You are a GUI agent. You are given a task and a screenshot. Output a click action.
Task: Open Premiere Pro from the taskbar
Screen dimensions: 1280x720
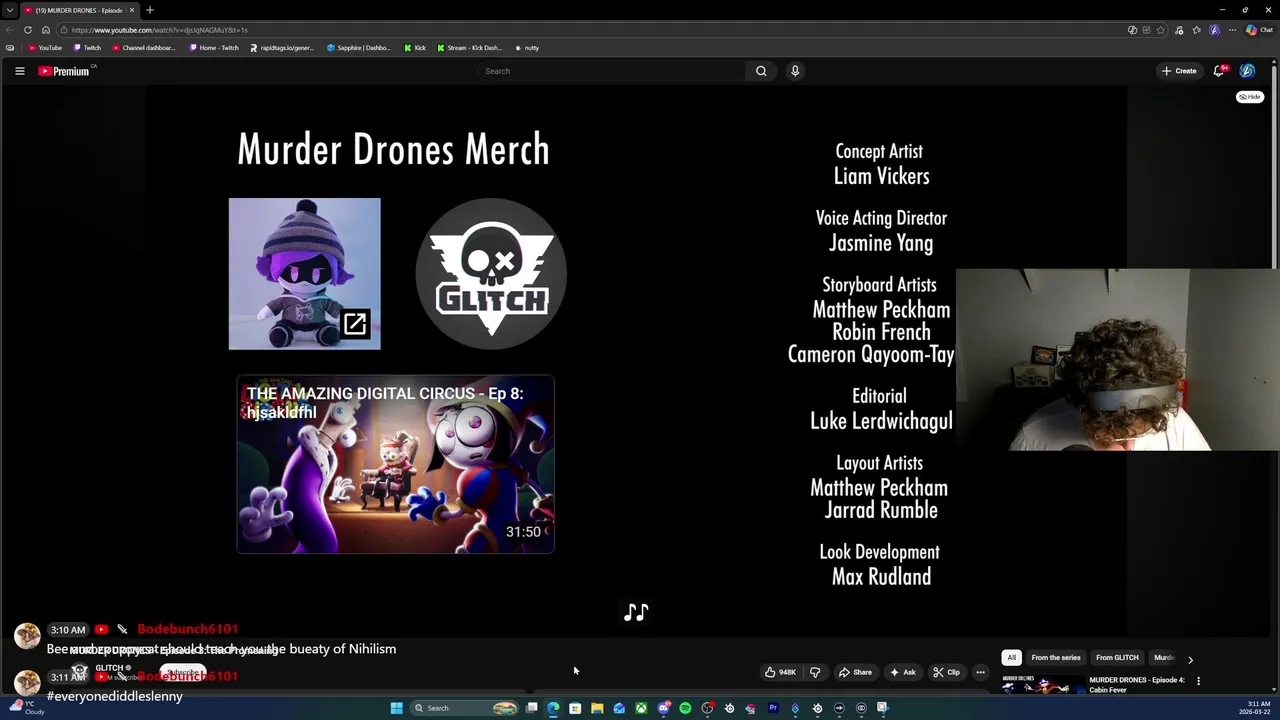[x=773, y=708]
